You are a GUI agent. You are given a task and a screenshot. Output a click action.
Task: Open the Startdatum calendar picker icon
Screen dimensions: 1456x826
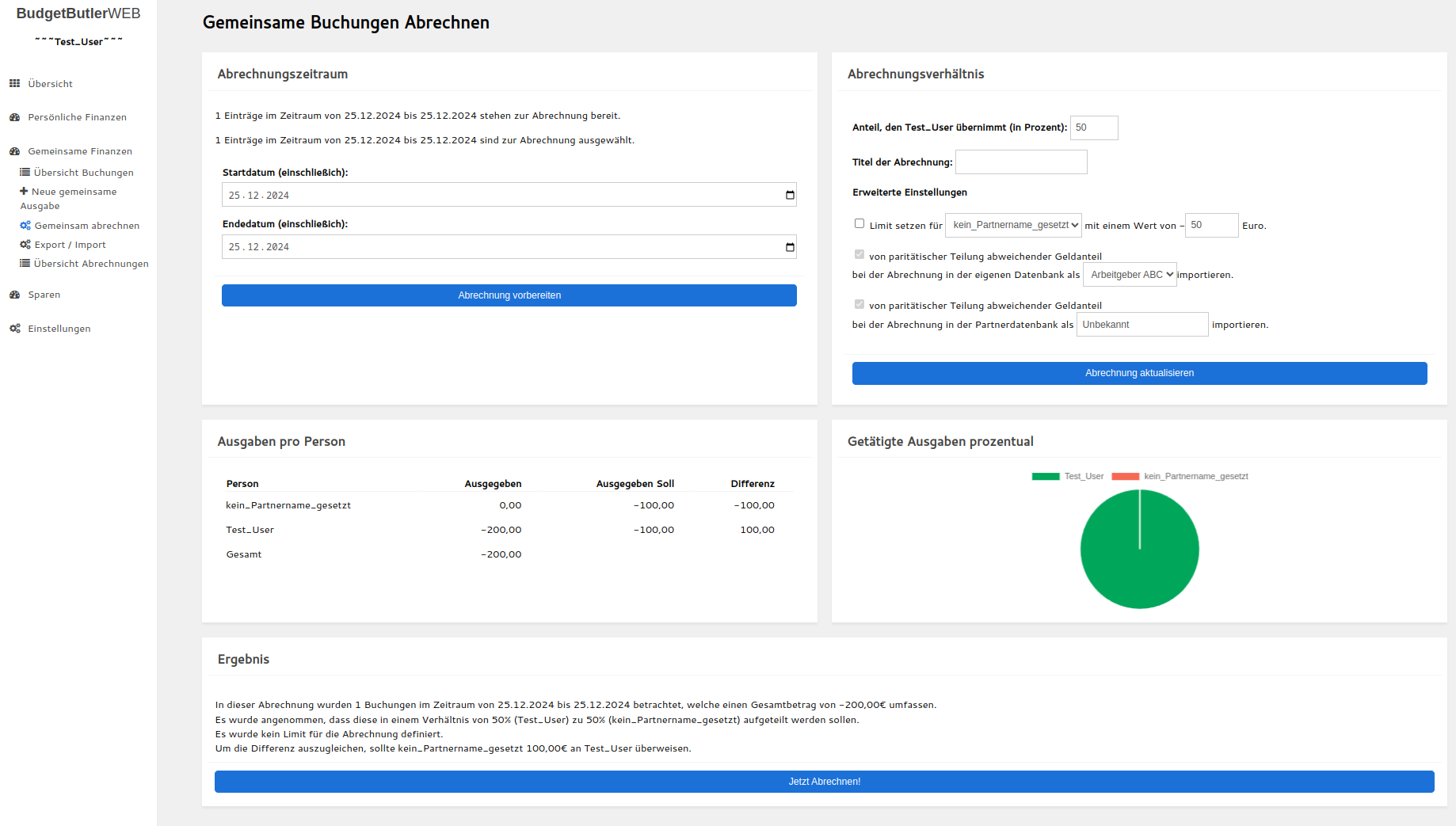(x=789, y=195)
